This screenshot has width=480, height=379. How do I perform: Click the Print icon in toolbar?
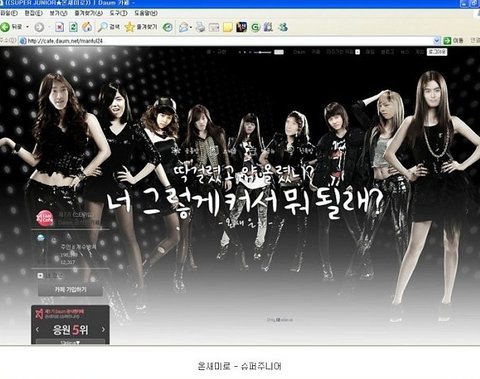click(x=200, y=27)
